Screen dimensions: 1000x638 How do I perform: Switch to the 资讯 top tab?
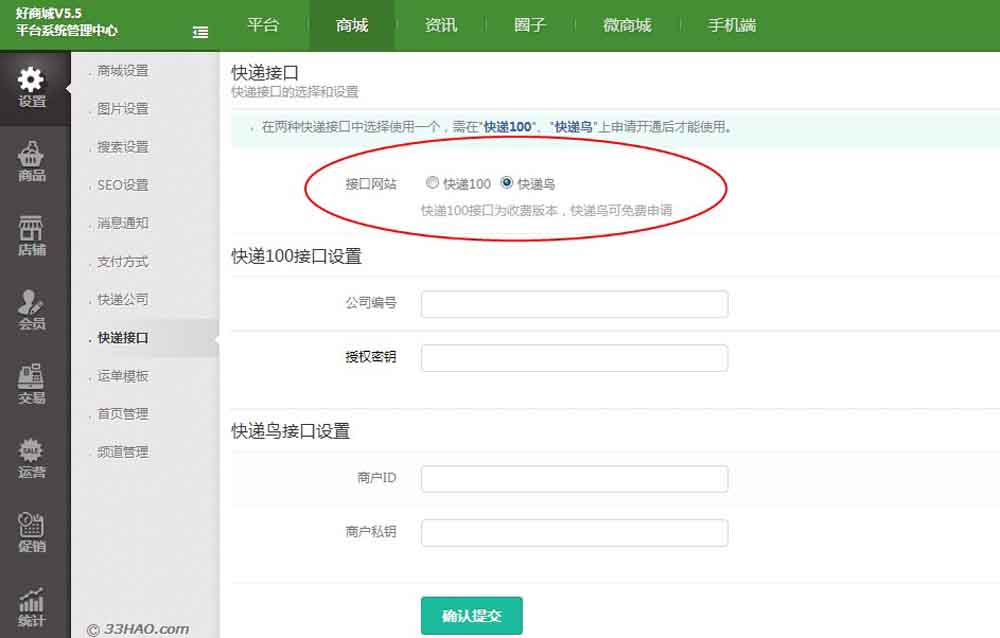coord(441,26)
